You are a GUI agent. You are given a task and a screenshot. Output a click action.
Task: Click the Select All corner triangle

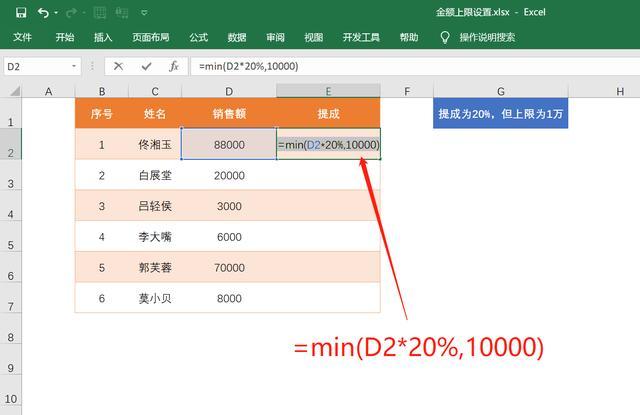(x=12, y=91)
